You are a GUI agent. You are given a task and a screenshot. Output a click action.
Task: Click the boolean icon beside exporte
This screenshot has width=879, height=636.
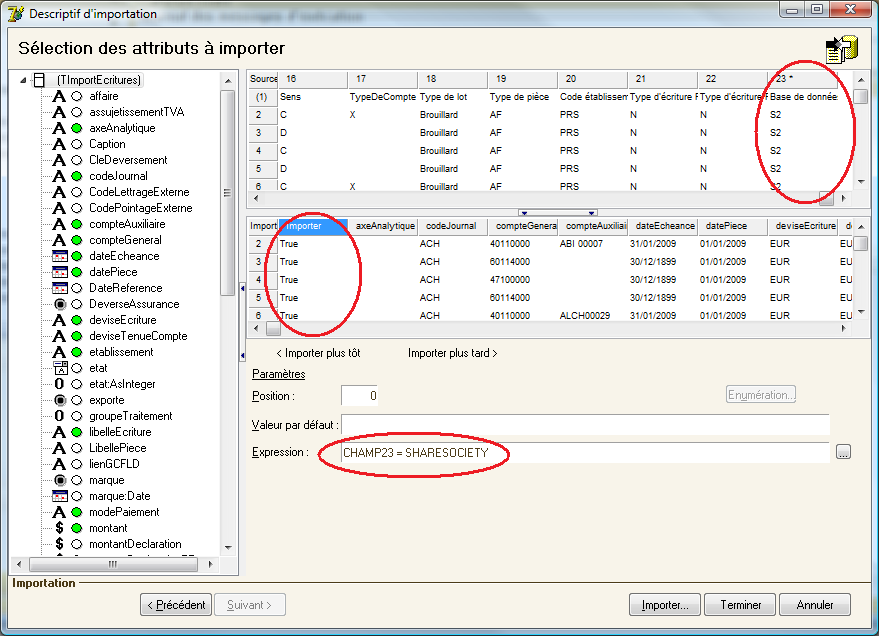click(59, 400)
